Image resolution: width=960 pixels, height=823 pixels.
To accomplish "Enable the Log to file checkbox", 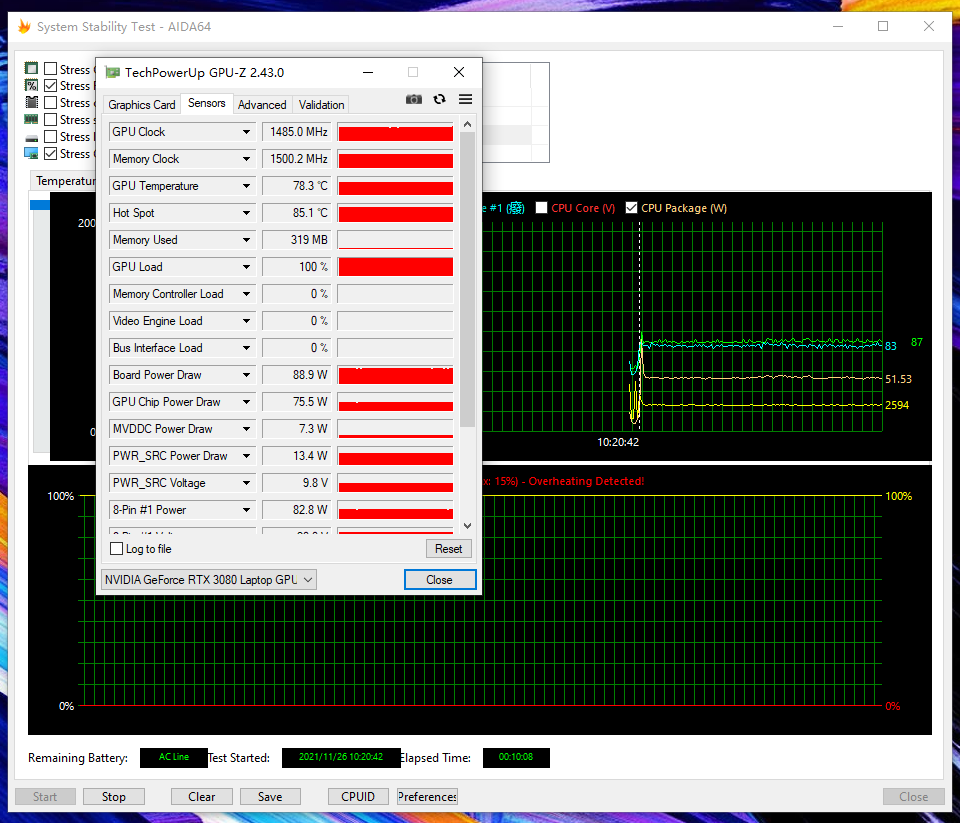I will [116, 549].
